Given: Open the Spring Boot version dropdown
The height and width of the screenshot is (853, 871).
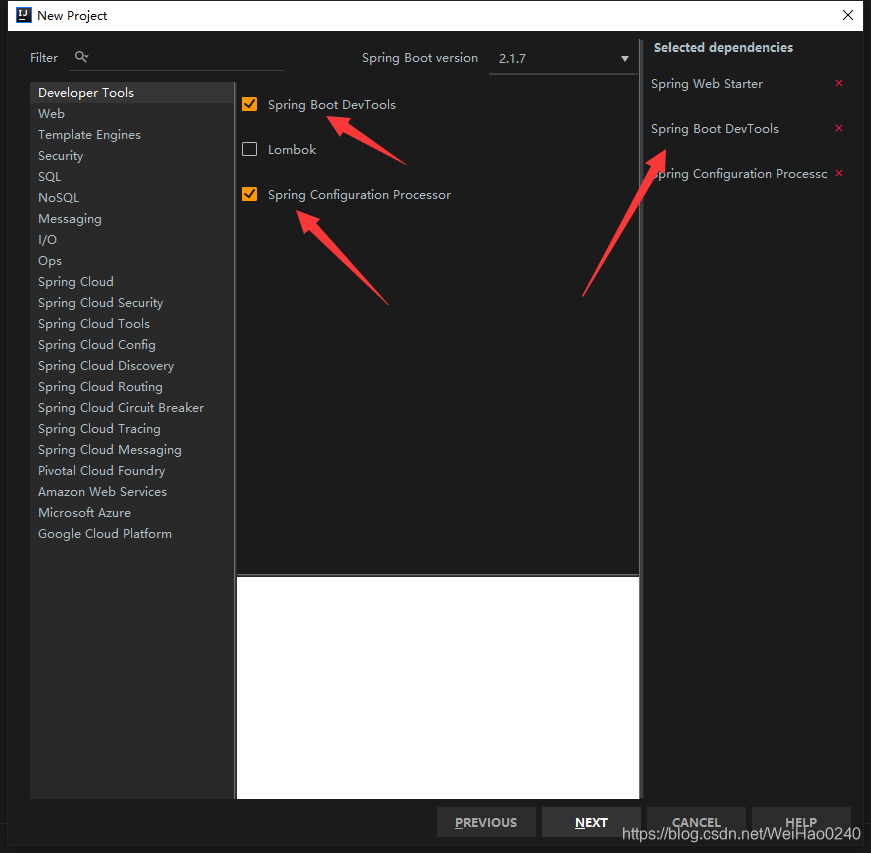Looking at the screenshot, I should pos(563,58).
